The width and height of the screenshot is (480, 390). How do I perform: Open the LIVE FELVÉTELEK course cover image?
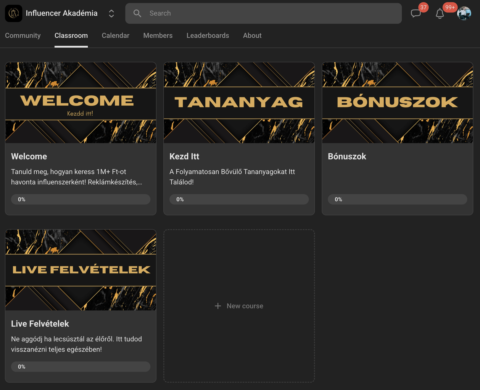pos(81,270)
